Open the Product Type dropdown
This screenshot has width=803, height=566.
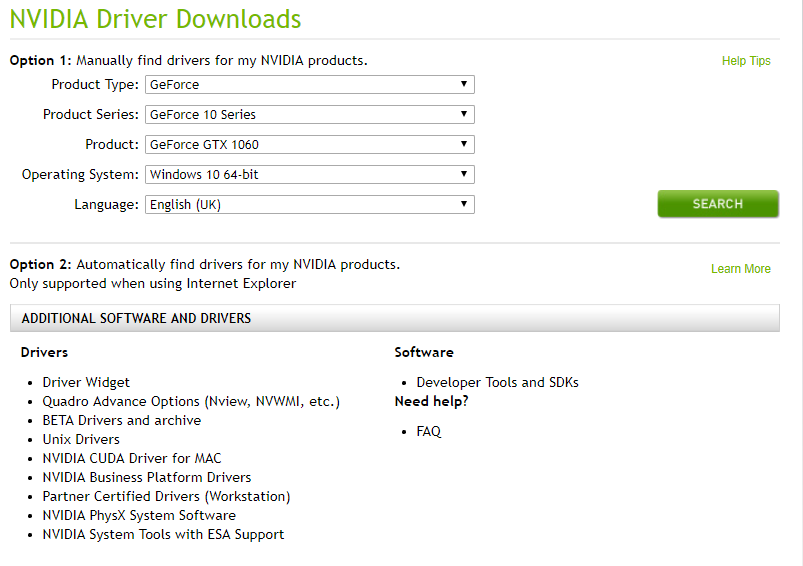(310, 85)
